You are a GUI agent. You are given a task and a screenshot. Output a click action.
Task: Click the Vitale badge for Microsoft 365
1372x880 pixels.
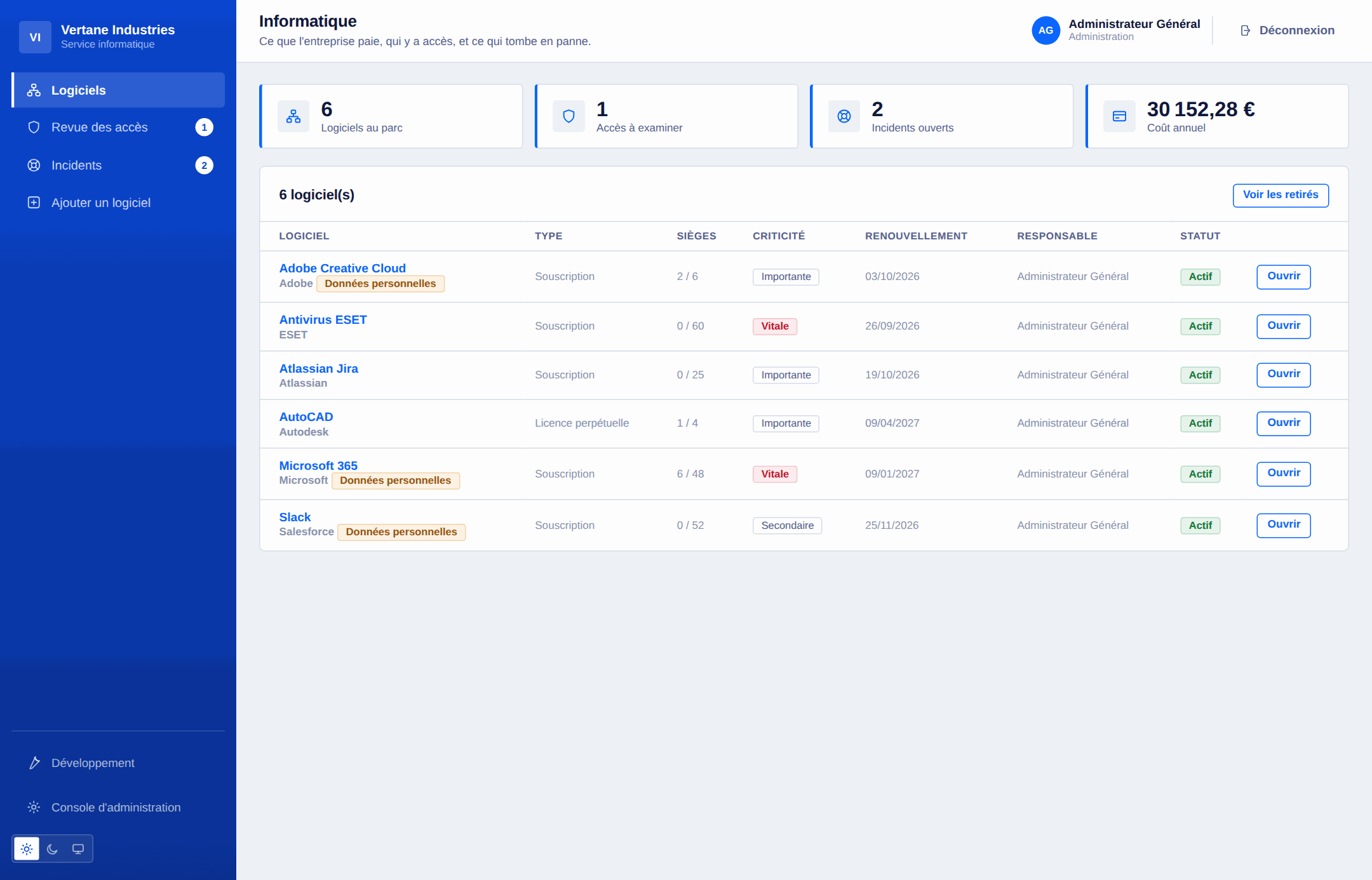pyautogui.click(x=775, y=474)
